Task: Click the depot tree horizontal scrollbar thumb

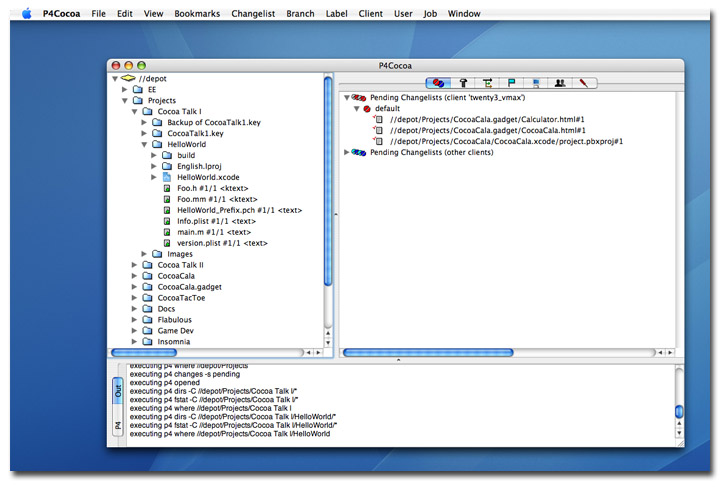Action: 144,353
